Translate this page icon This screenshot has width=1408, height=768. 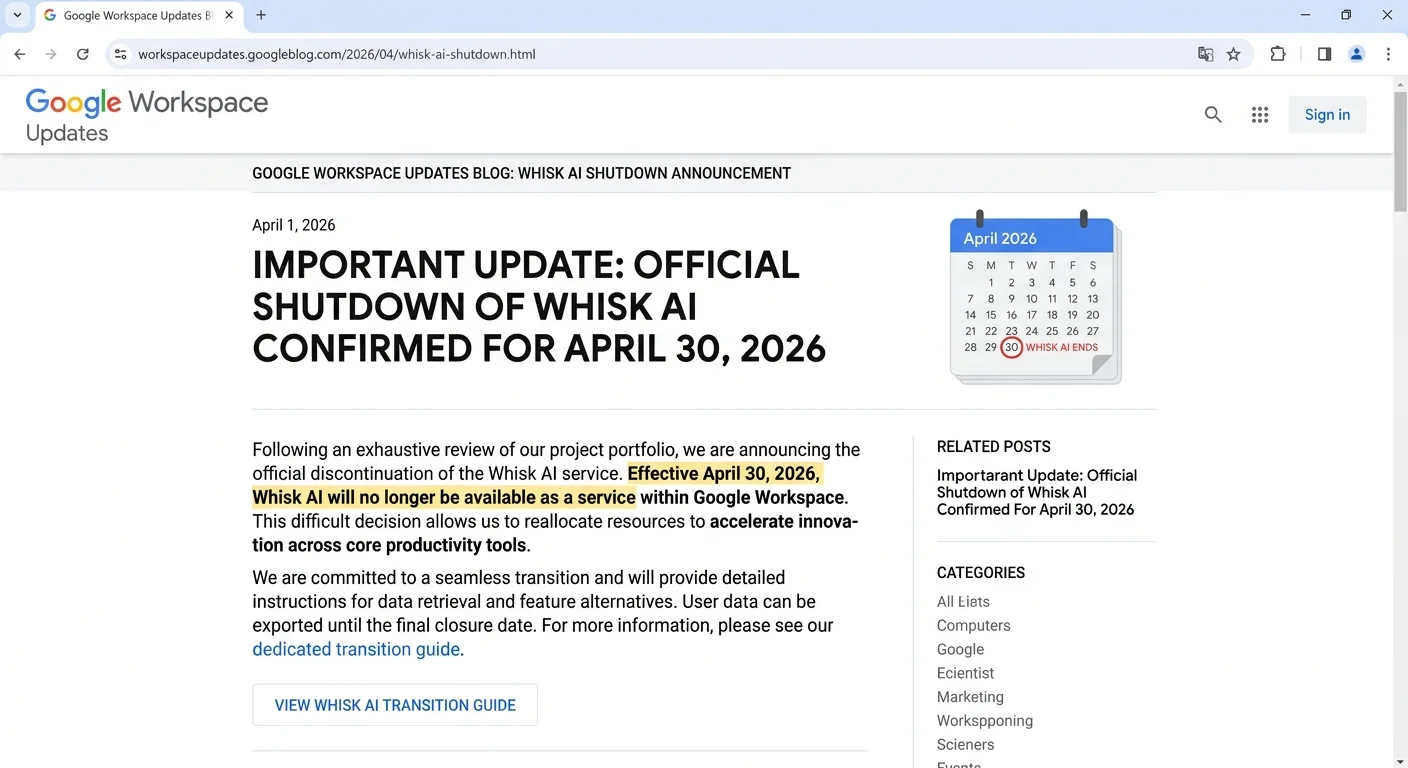pos(1205,54)
